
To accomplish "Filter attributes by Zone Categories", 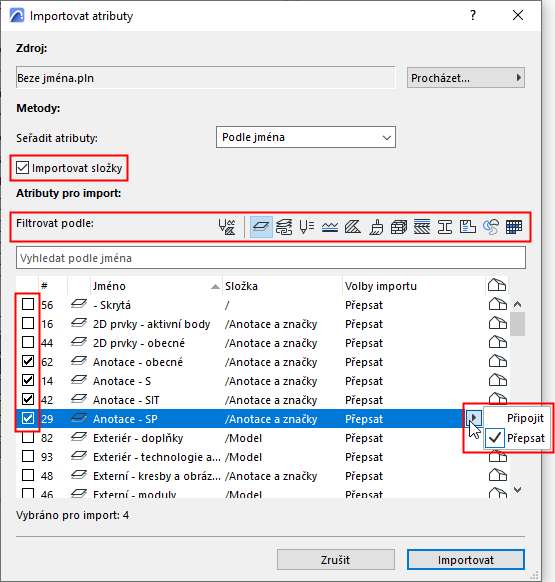I will click(x=468, y=227).
